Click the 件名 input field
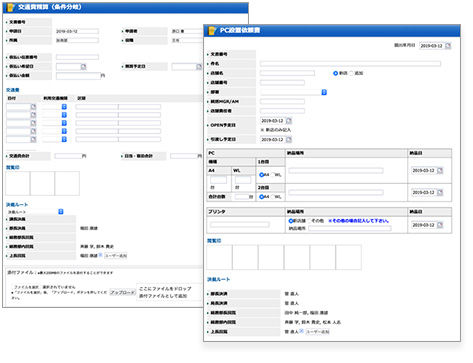473x363 pixels. (350, 64)
